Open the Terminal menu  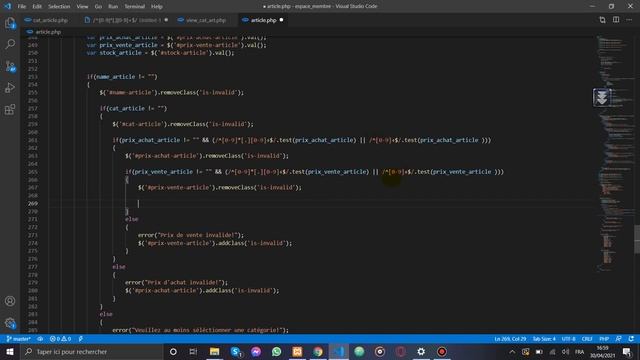point(134,7)
